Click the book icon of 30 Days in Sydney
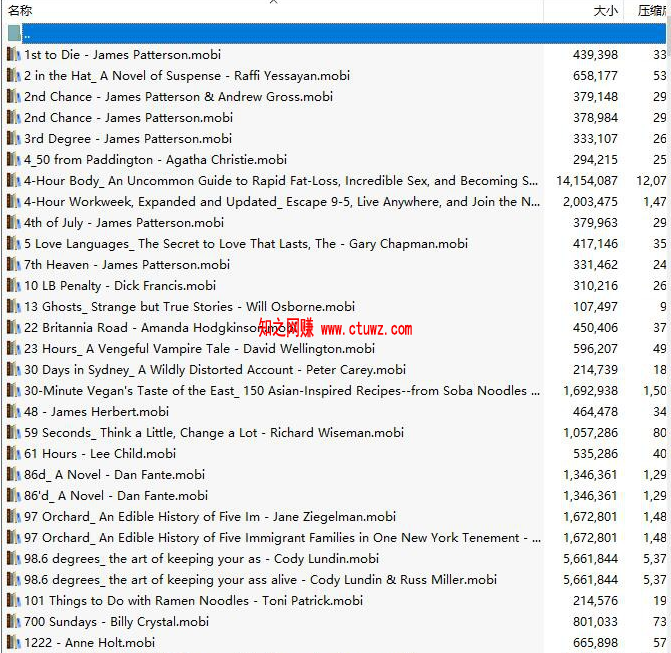 click(13, 369)
